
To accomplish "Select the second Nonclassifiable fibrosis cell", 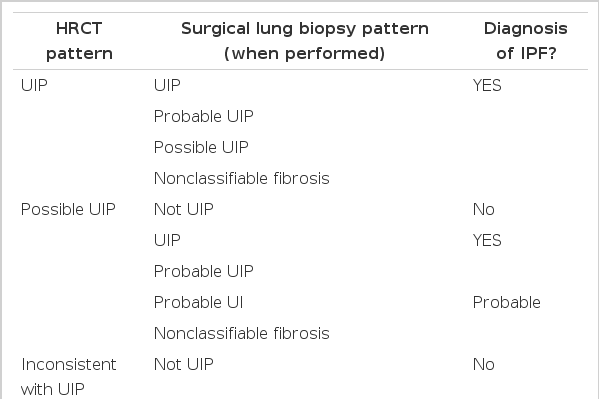I will tap(241, 333).
